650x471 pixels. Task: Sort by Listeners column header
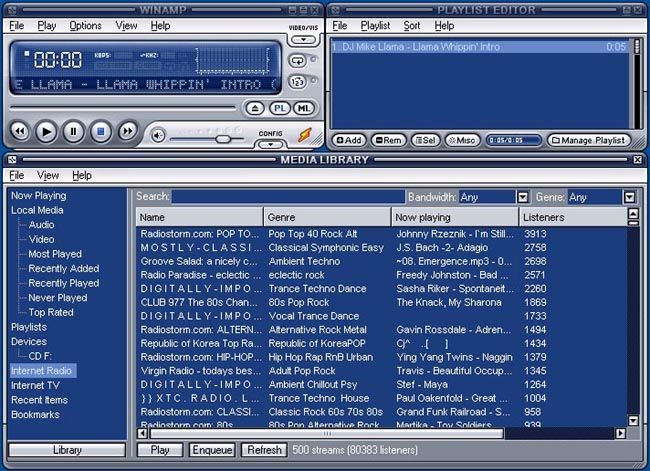(573, 217)
